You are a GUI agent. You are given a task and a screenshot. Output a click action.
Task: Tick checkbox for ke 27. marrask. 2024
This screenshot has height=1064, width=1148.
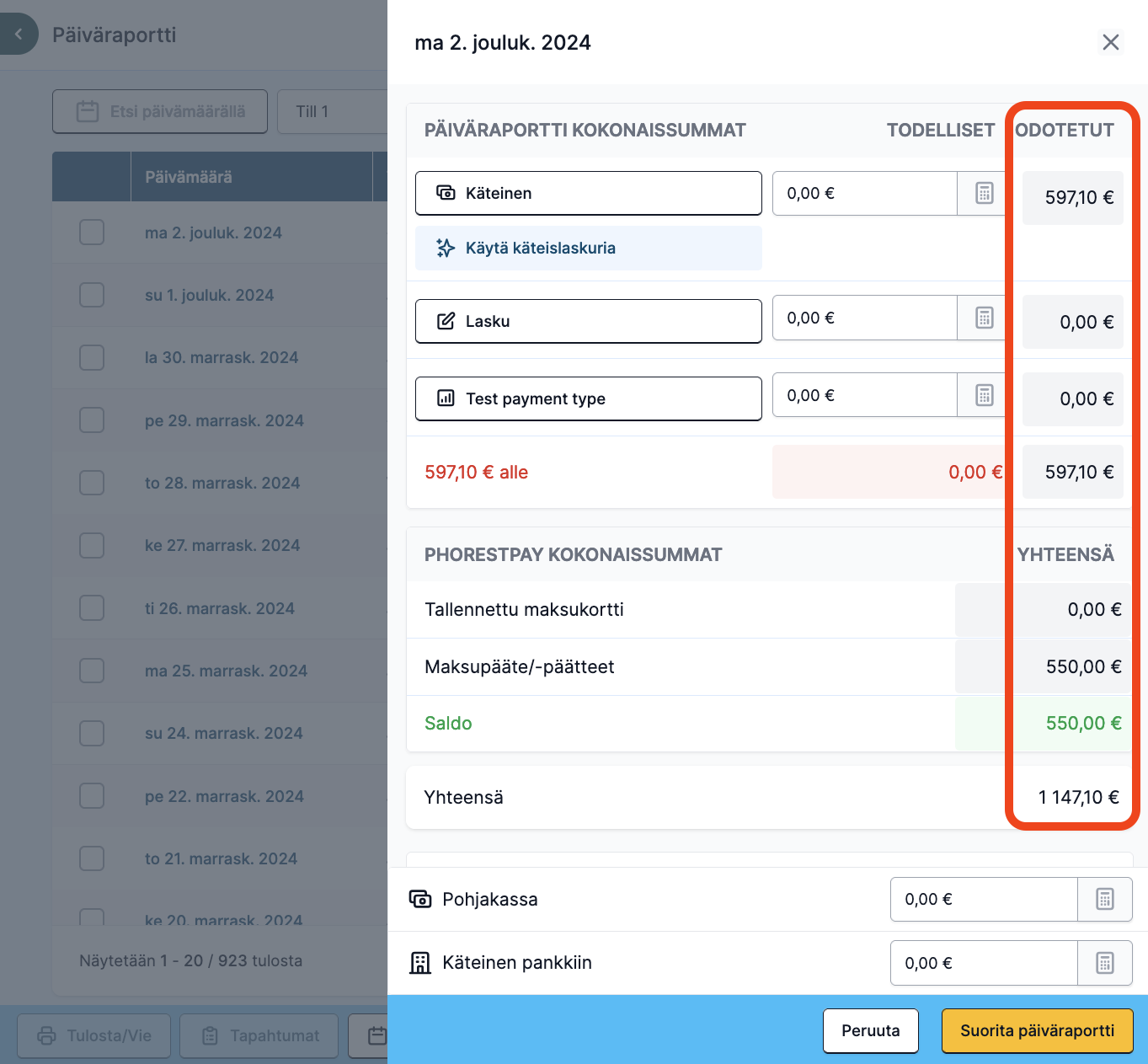pos(92,545)
